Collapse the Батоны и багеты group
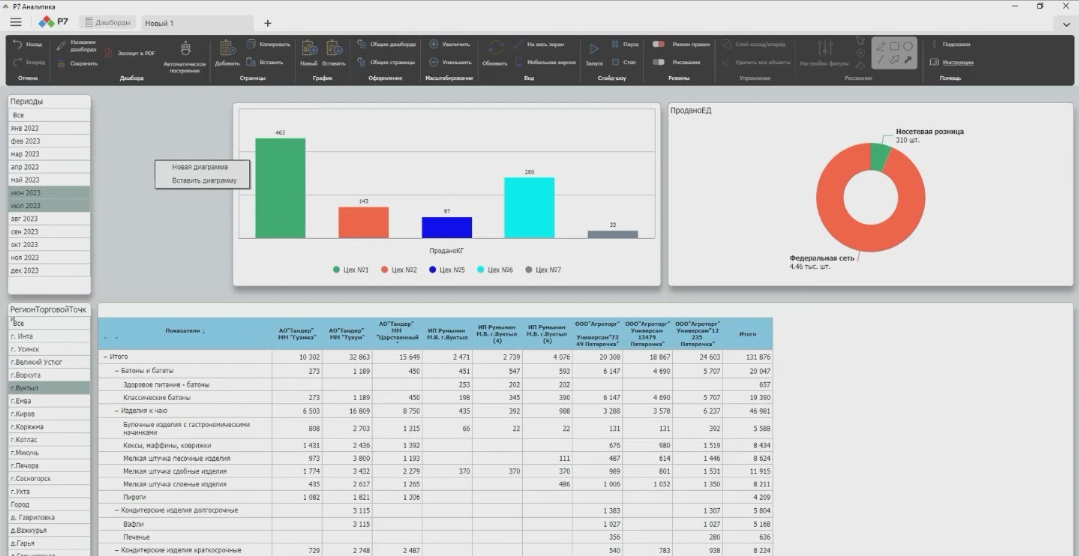 117,370
